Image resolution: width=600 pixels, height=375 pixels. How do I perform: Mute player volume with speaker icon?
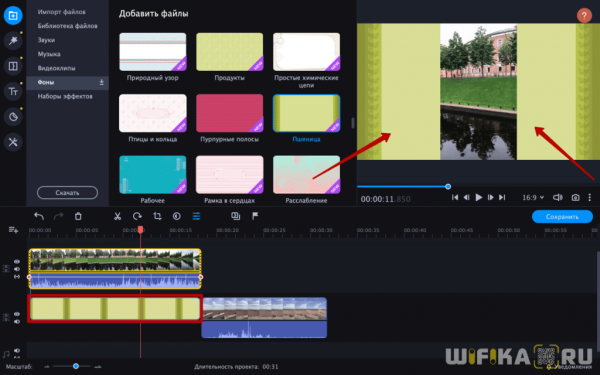(x=558, y=197)
